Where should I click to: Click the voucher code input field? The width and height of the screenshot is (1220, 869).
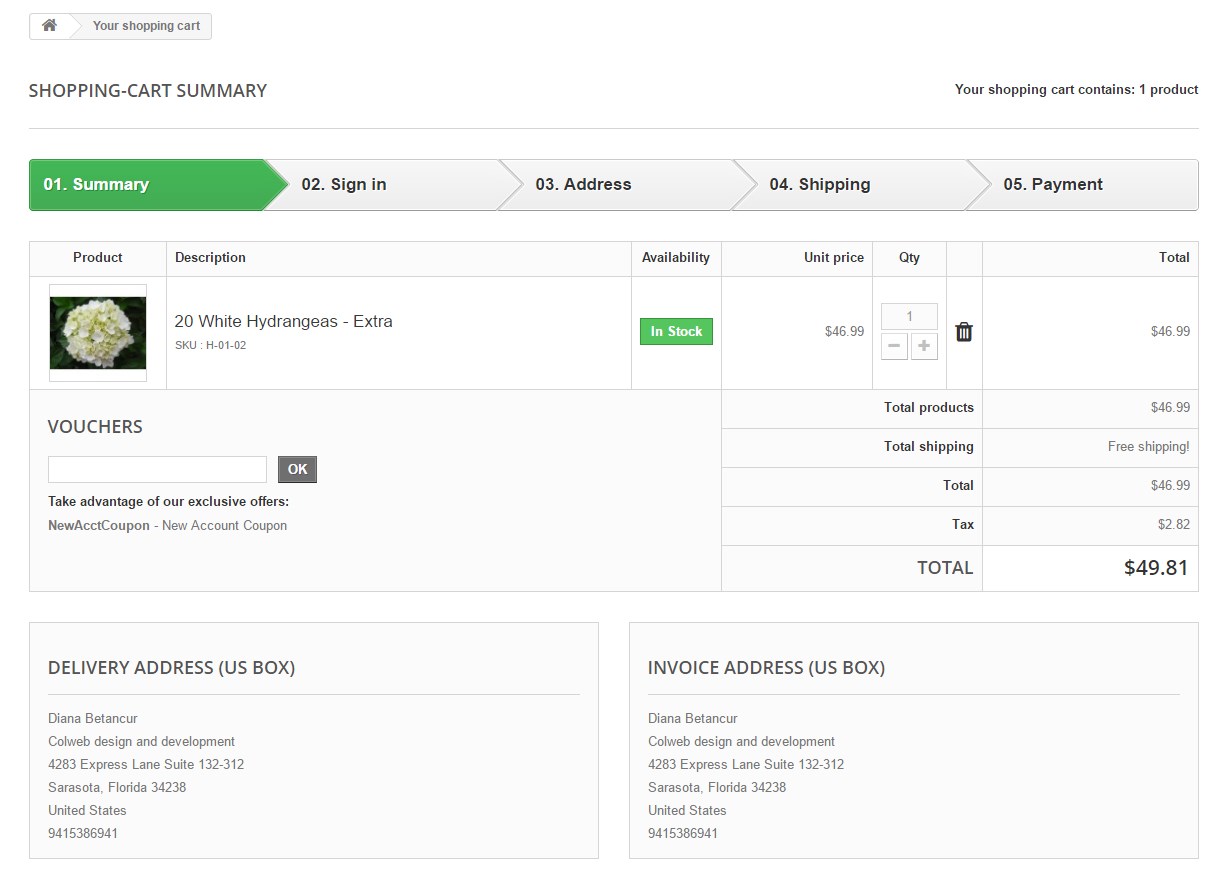pos(157,469)
